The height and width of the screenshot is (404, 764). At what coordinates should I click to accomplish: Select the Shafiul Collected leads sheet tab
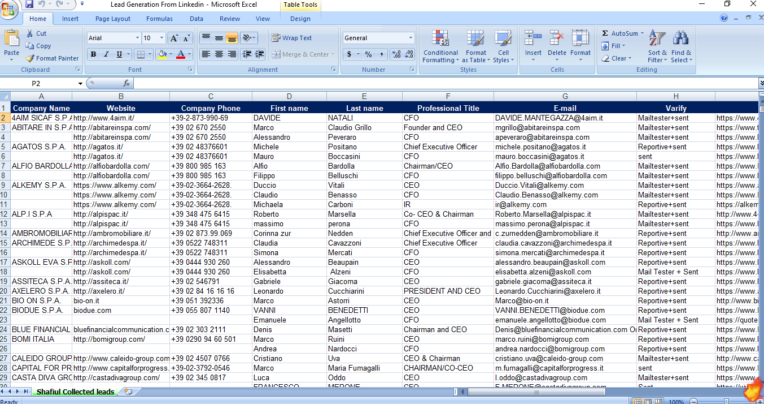pos(76,392)
